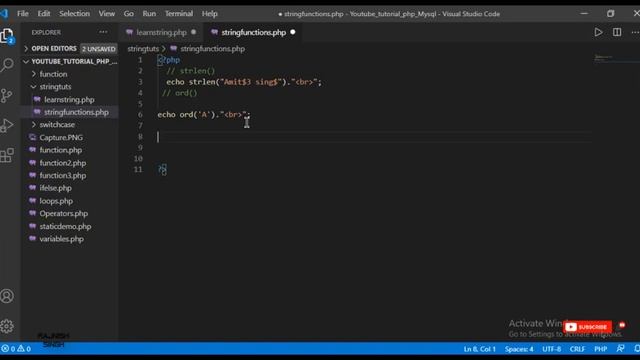Click the errors and warnings status indicator

pyautogui.click(x=16, y=349)
